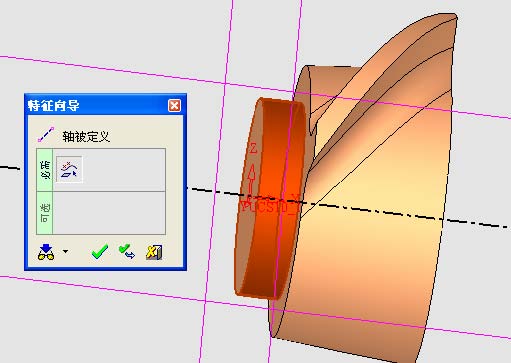Click the empty area of required row

point(124,170)
